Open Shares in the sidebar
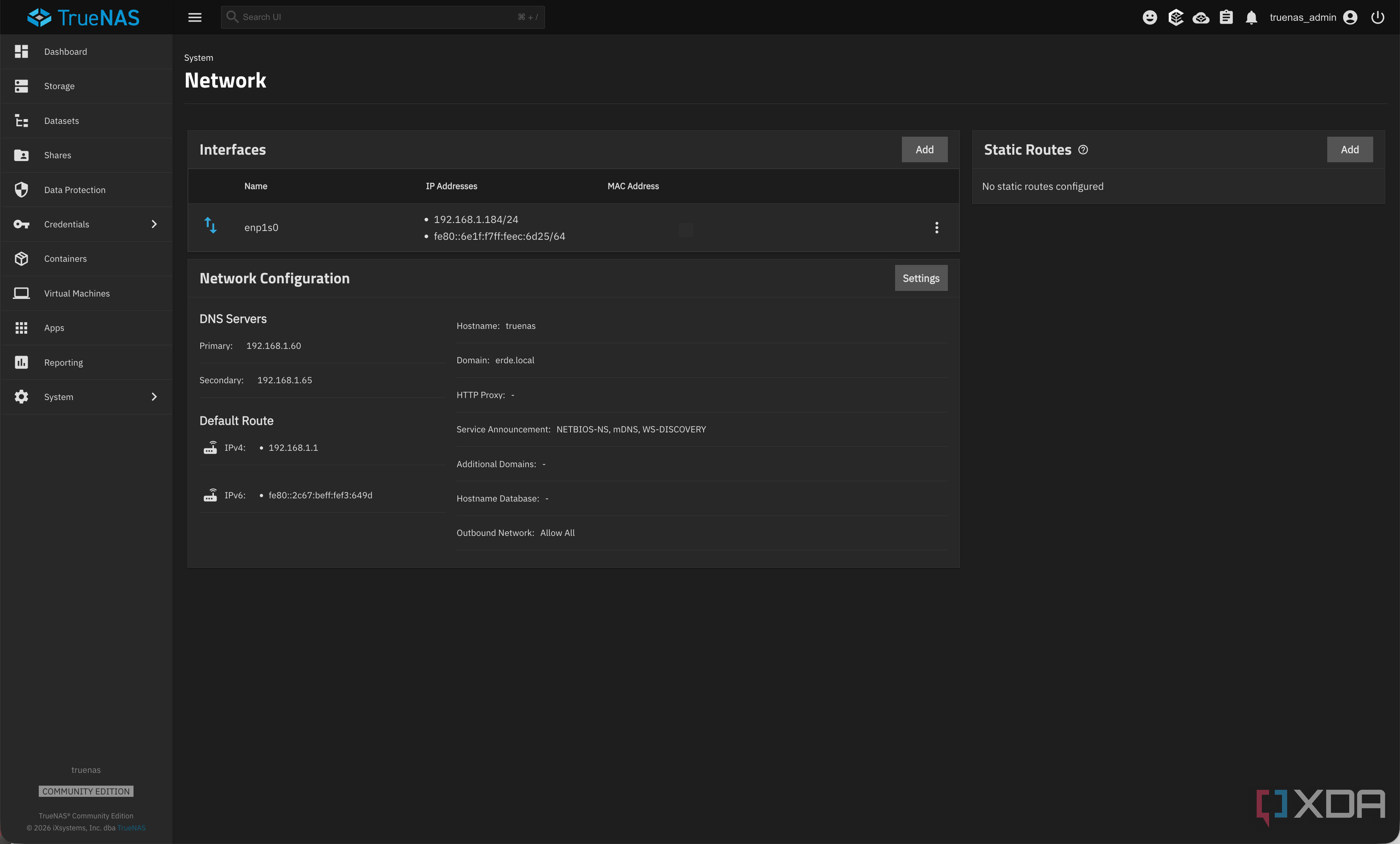This screenshot has height=844, width=1400. 86,155
